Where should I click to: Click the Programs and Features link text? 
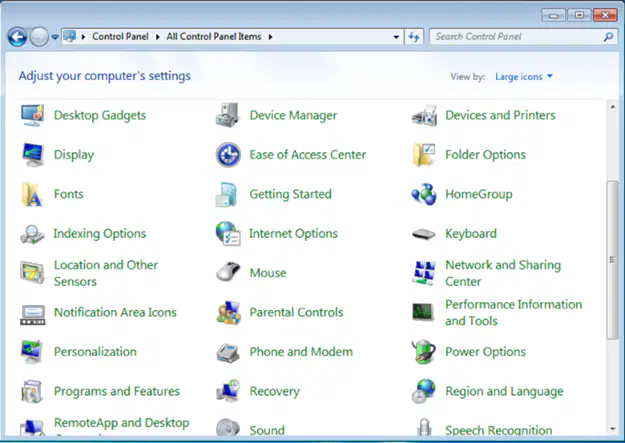[x=117, y=392]
